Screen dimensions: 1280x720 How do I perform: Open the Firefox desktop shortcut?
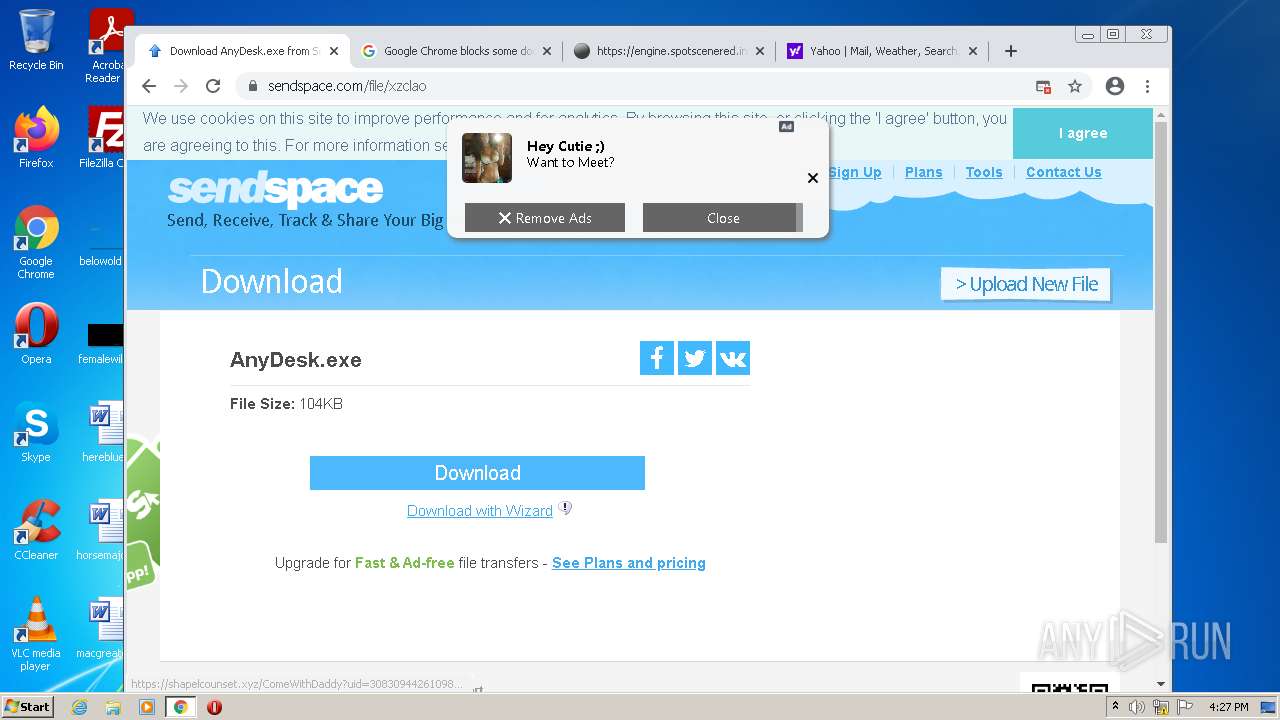tap(36, 137)
